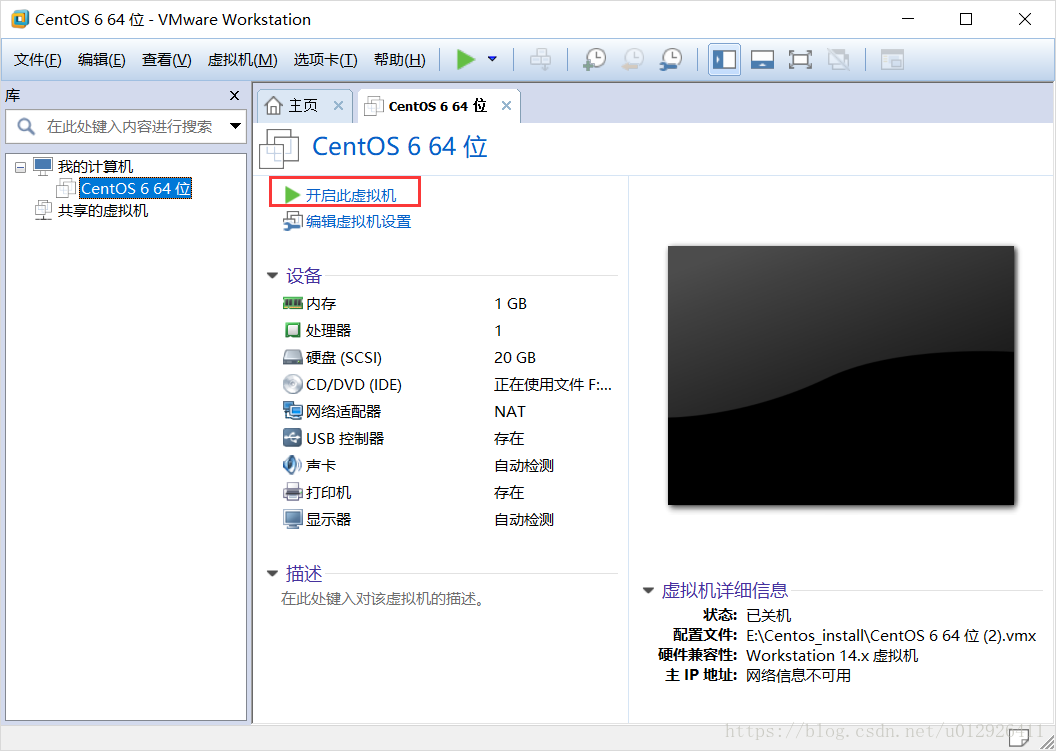Open the 选项卡(T) menu
This screenshot has width=1056, height=751.
325,59
